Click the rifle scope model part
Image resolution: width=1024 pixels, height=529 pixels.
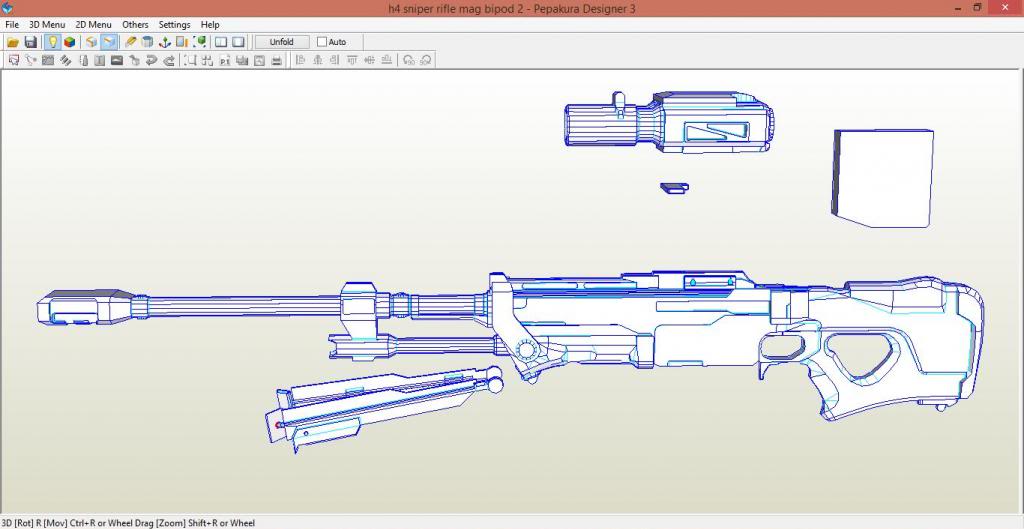pos(669,122)
